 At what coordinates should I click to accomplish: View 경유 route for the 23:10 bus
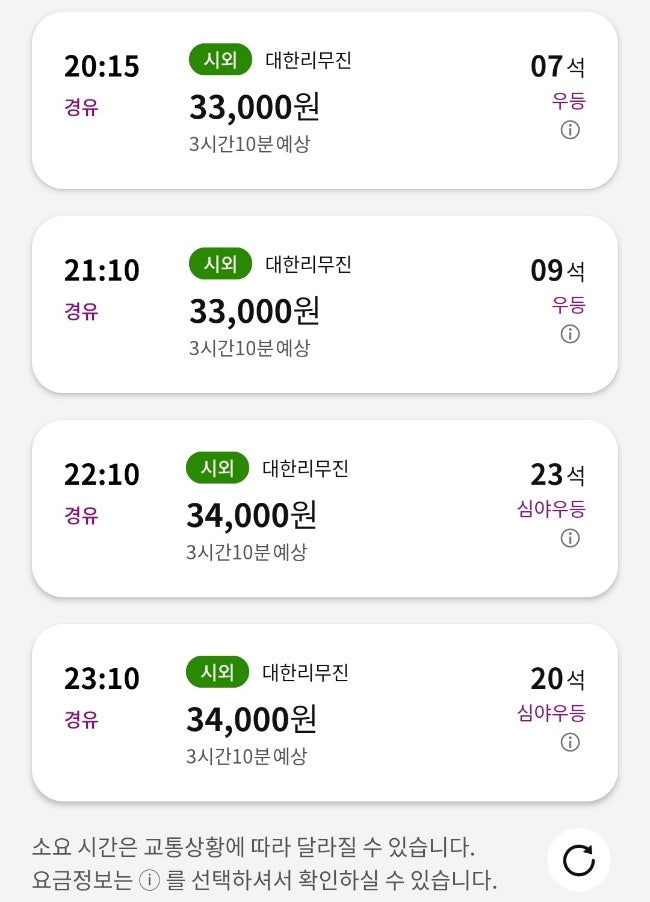click(x=81, y=720)
